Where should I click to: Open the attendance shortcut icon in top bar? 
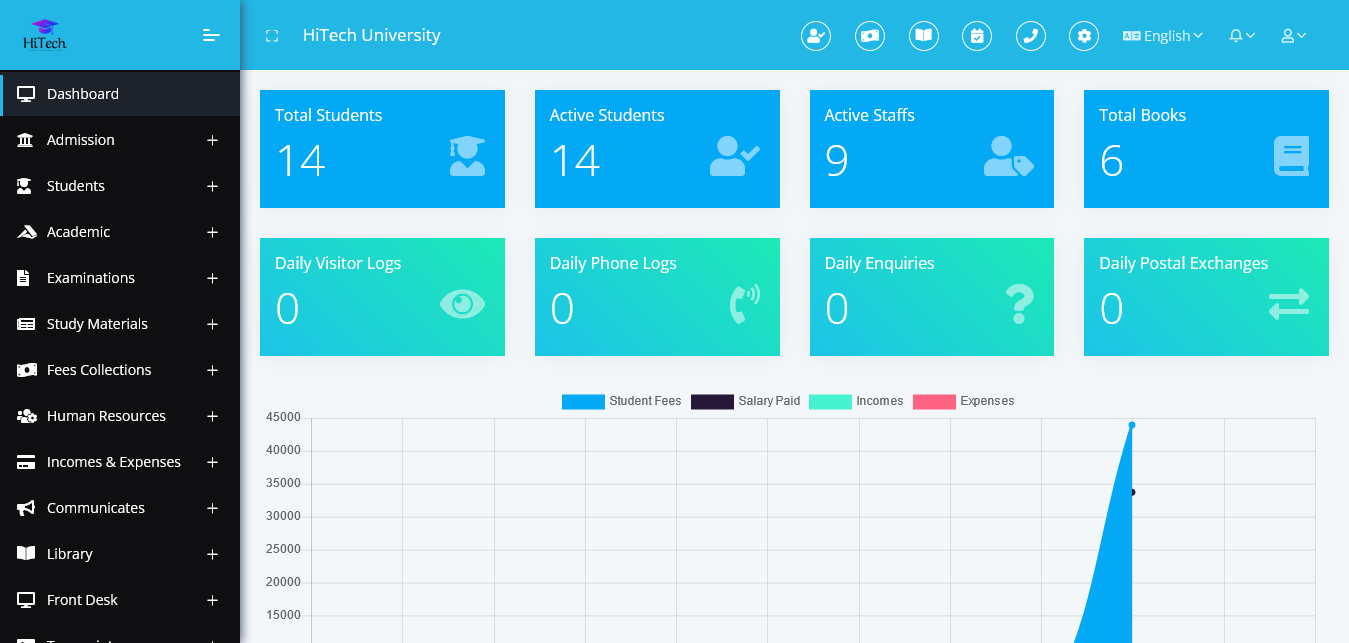pyautogui.click(x=816, y=35)
